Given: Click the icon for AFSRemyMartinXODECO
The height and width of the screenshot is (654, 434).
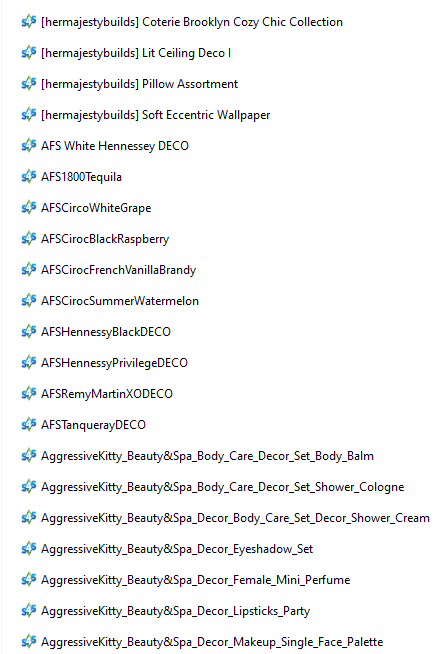Looking at the screenshot, I should 29,393.
